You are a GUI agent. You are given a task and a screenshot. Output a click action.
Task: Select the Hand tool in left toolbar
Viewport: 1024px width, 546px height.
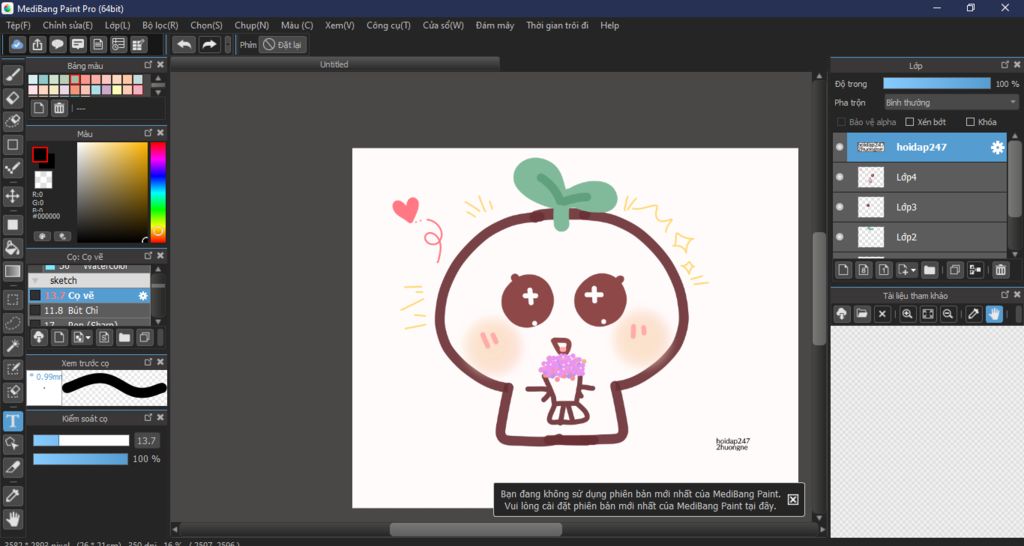tap(13, 519)
